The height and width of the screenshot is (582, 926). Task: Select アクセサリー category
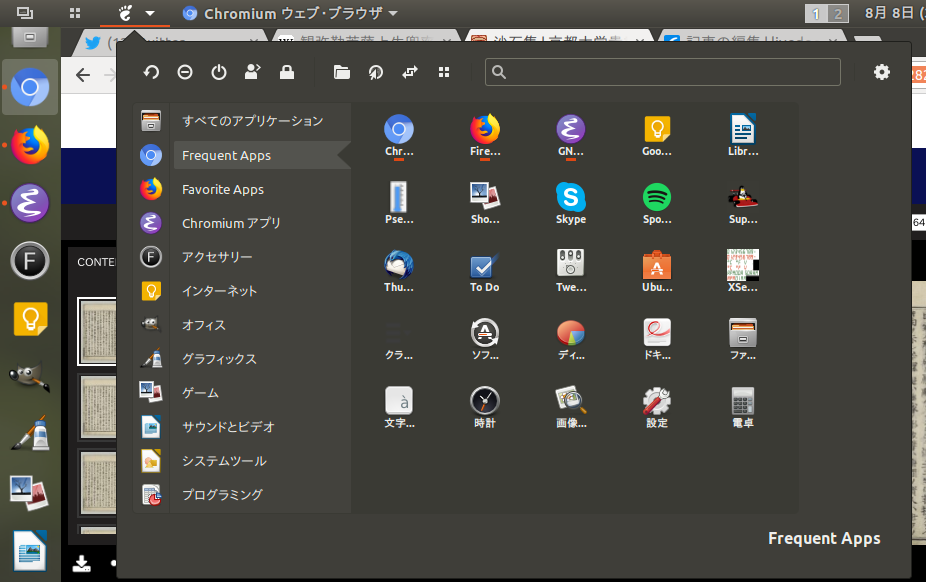pyautogui.click(x=262, y=257)
